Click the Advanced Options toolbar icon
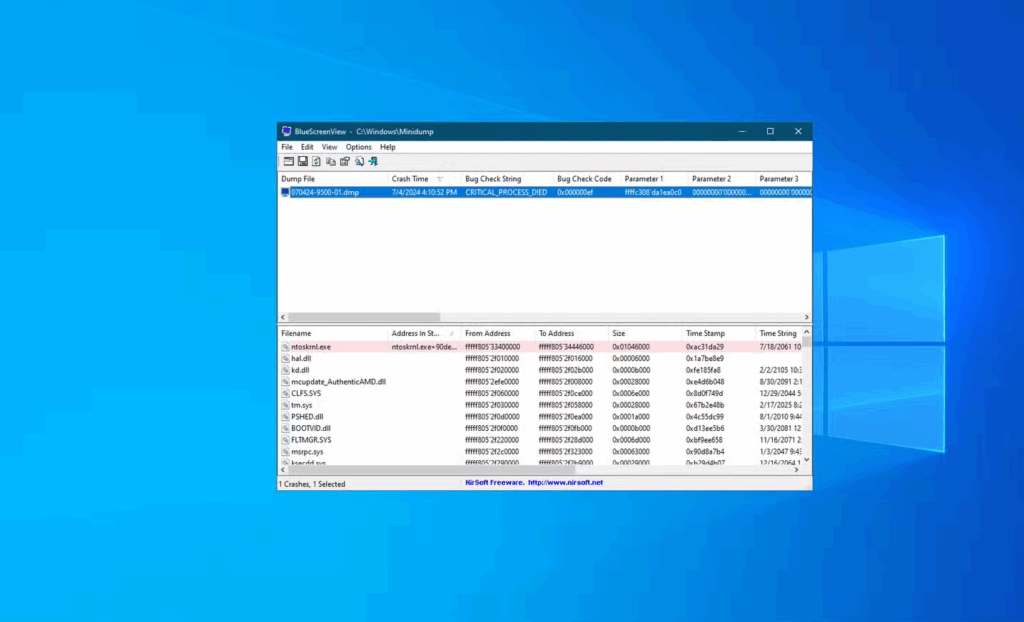 point(288,161)
